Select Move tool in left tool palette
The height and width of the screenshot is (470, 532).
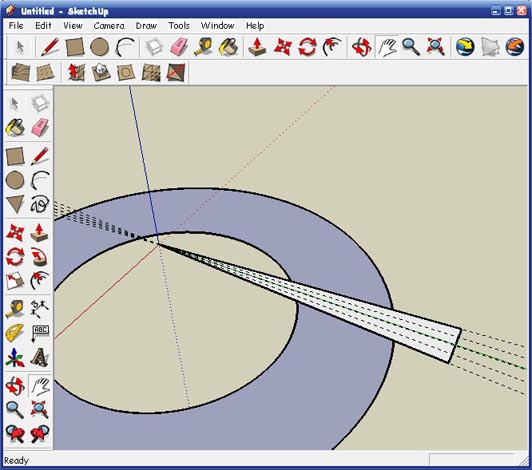[x=15, y=233]
